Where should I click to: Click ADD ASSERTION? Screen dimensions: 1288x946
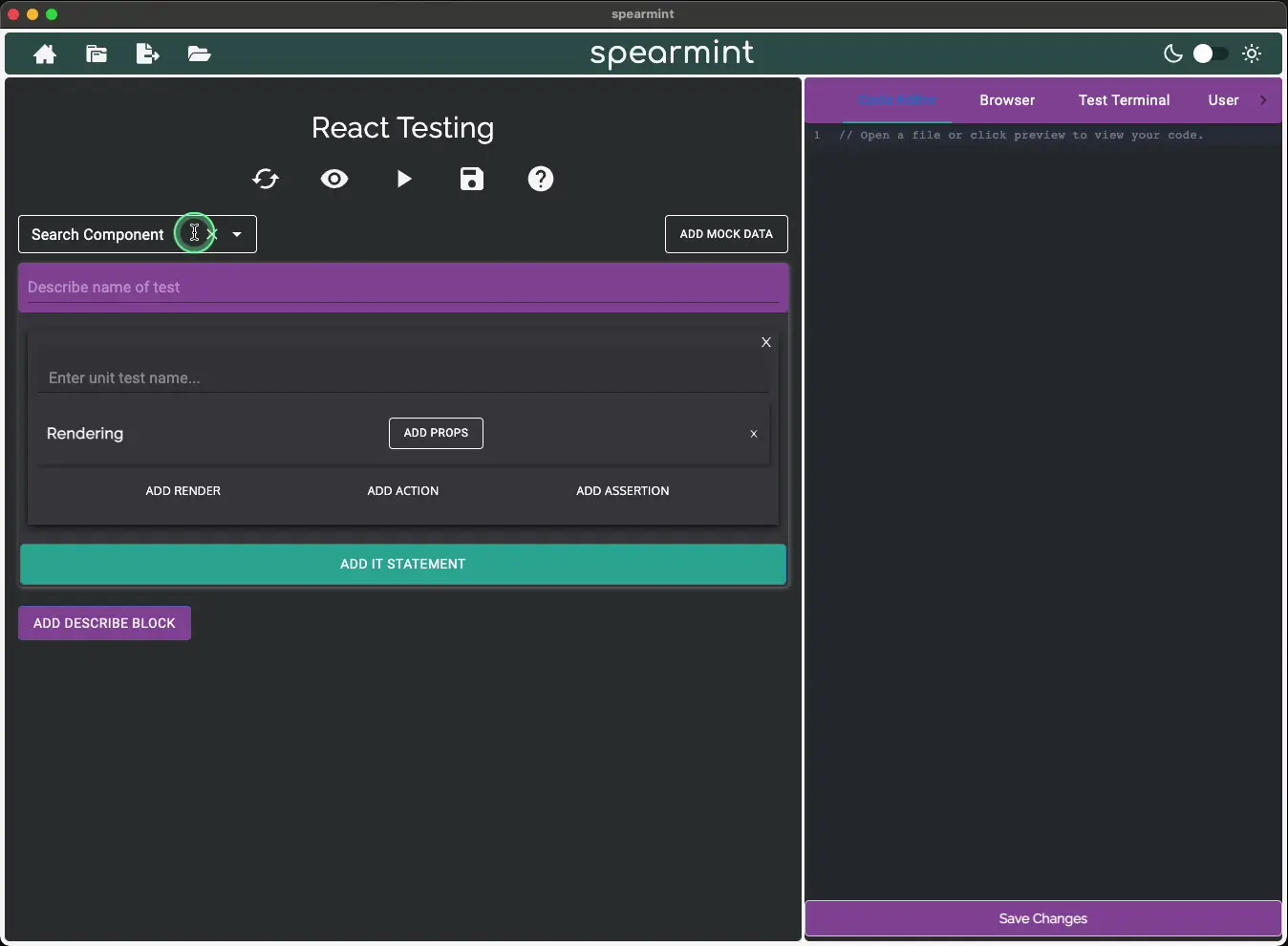point(623,491)
